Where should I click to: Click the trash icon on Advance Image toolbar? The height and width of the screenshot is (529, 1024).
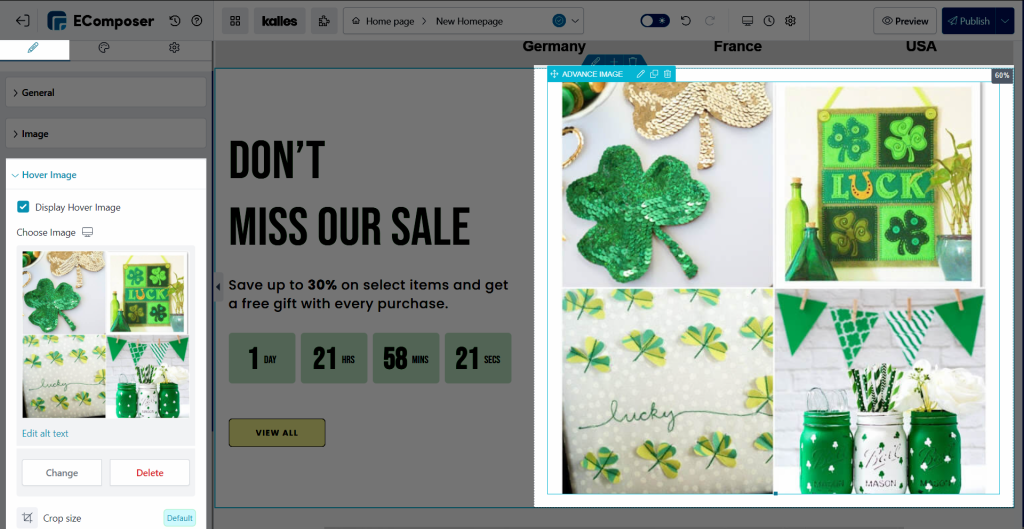coord(667,74)
